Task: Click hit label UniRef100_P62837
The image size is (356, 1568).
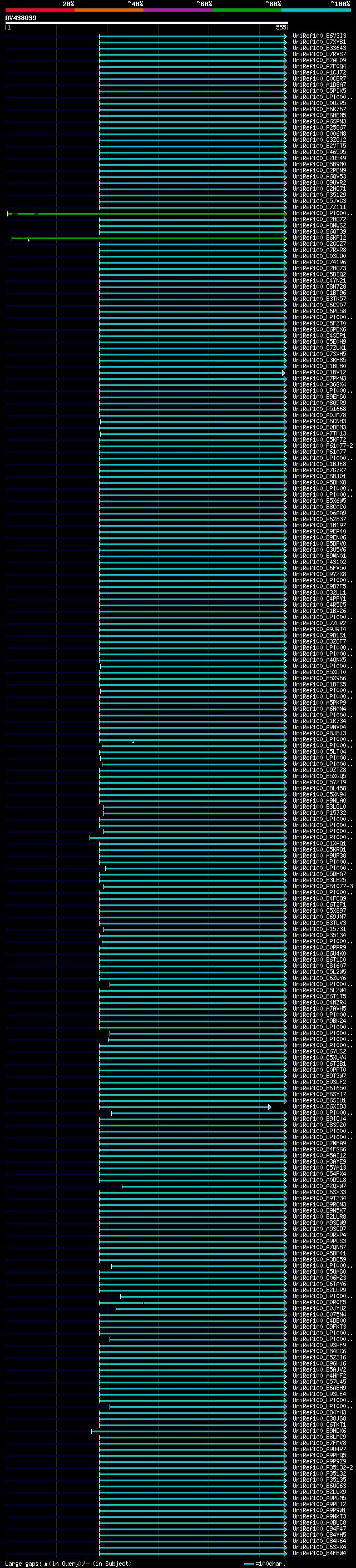Action: (x=319, y=519)
